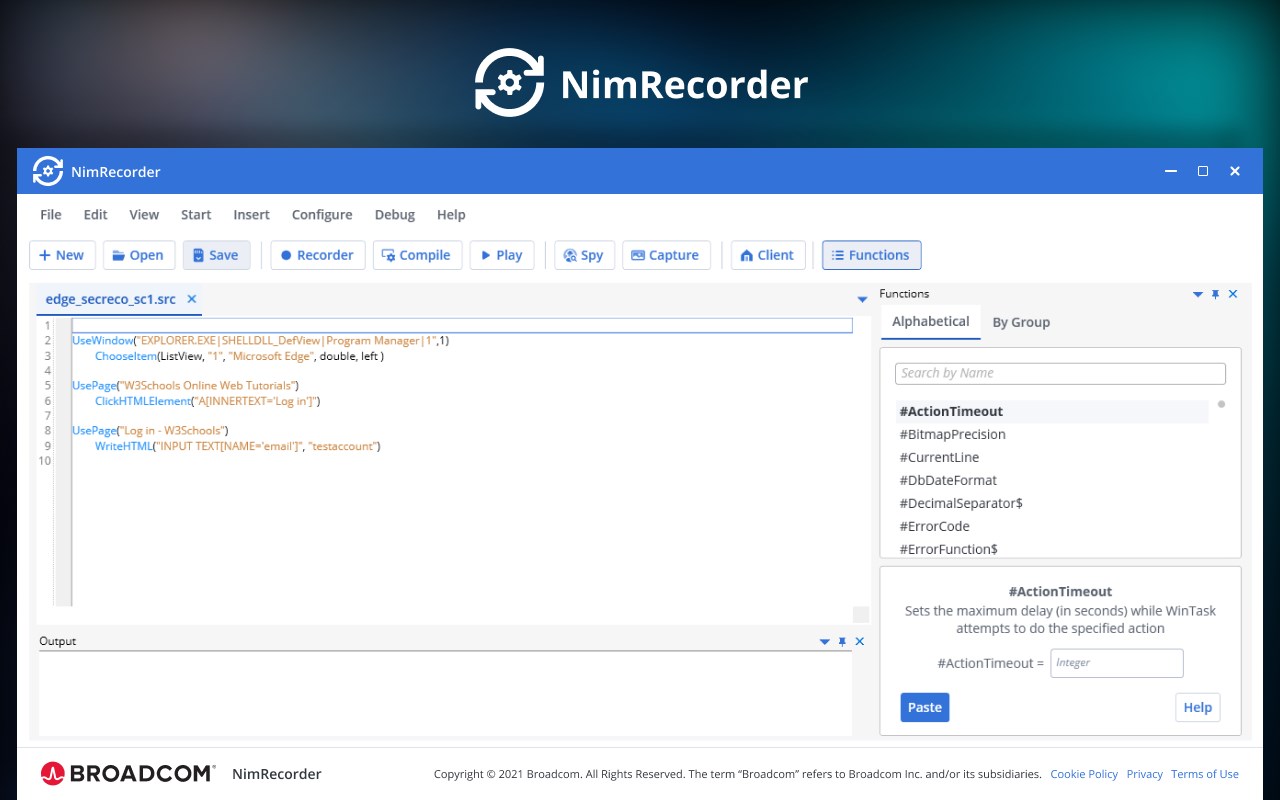Open the Start menu item
The width and height of the screenshot is (1280, 800).
[196, 214]
